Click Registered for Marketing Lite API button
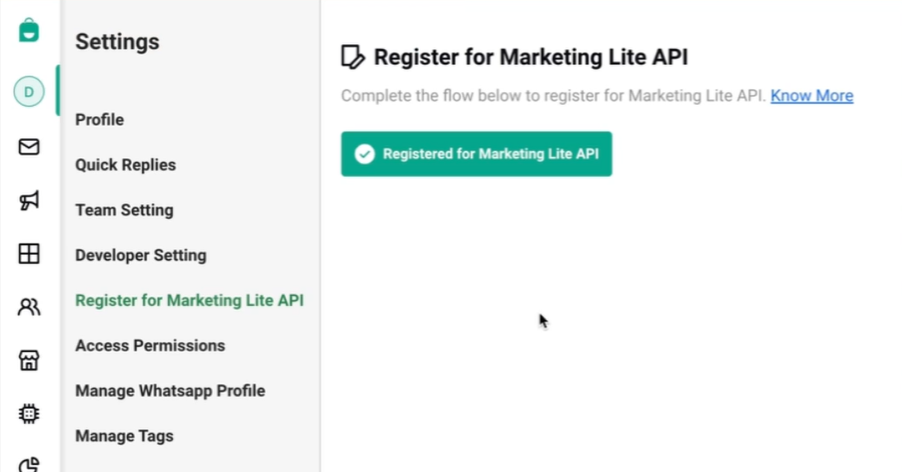Viewport: 902px width, 472px height. pos(476,154)
